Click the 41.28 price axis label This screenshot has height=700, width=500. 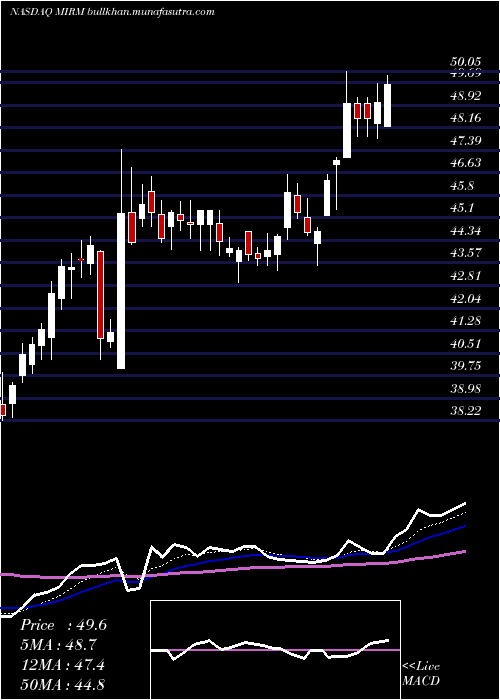click(465, 321)
